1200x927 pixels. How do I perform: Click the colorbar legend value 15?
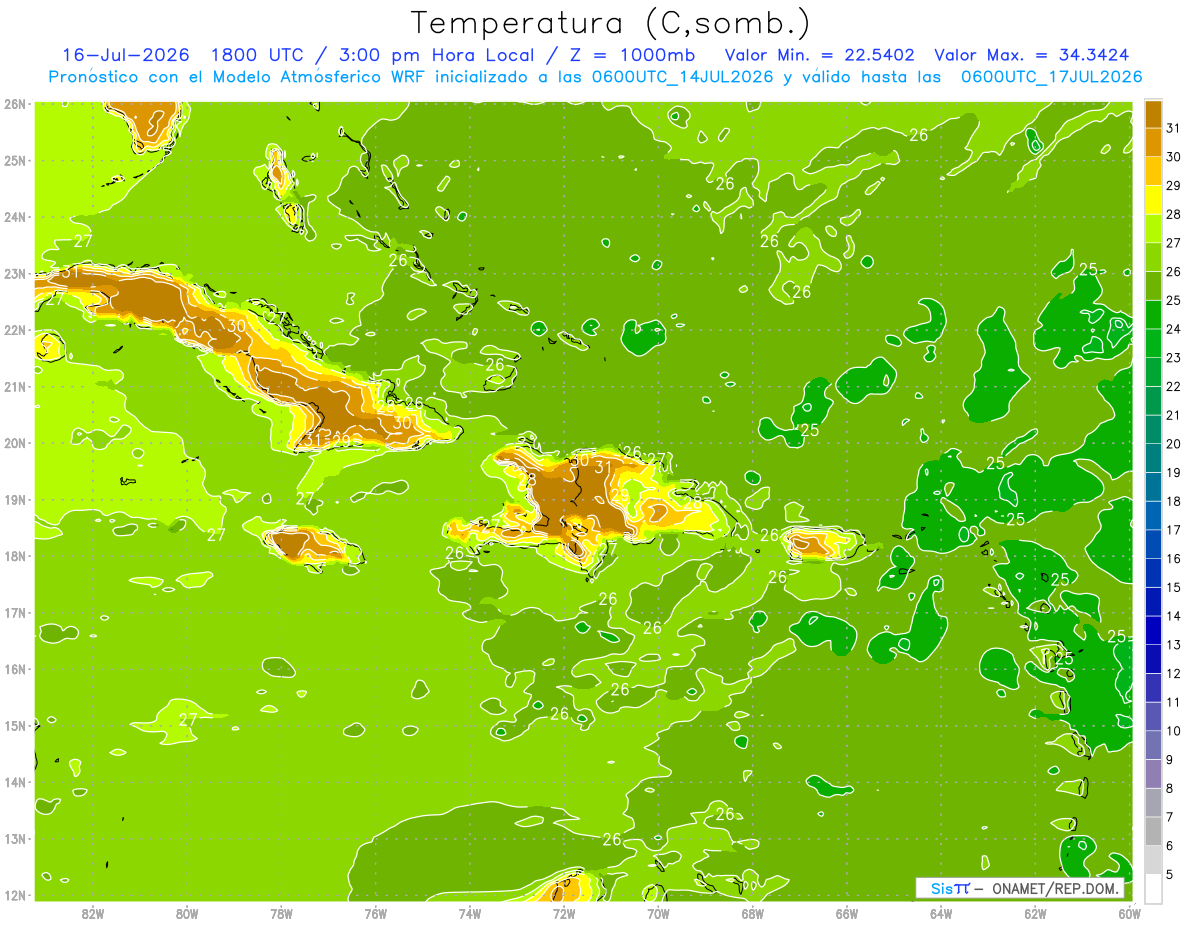point(1173,588)
